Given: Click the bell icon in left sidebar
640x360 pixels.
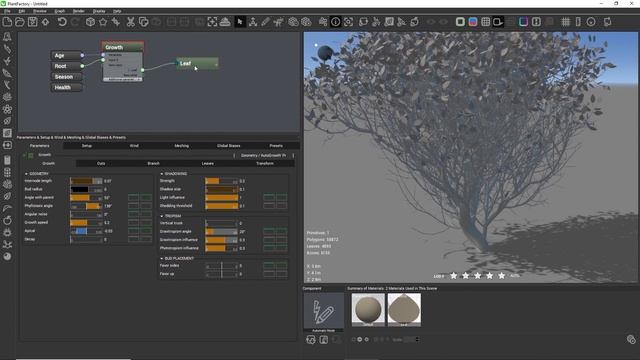Looking at the screenshot, I should (7, 37).
